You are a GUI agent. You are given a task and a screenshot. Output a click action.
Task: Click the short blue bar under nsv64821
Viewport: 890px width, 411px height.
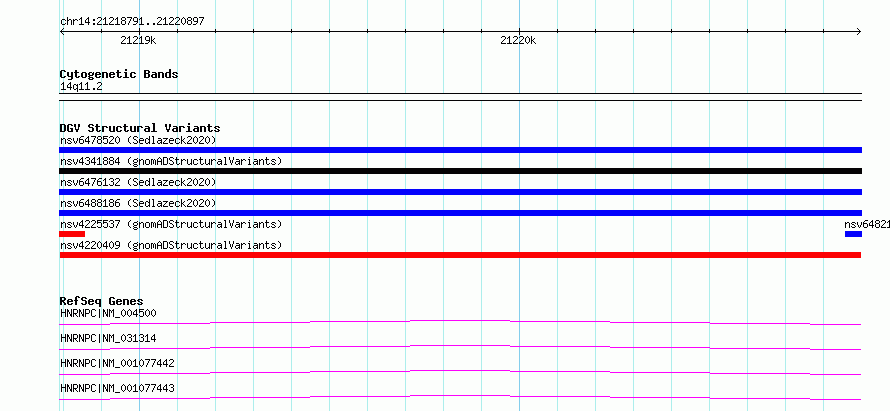[853, 234]
